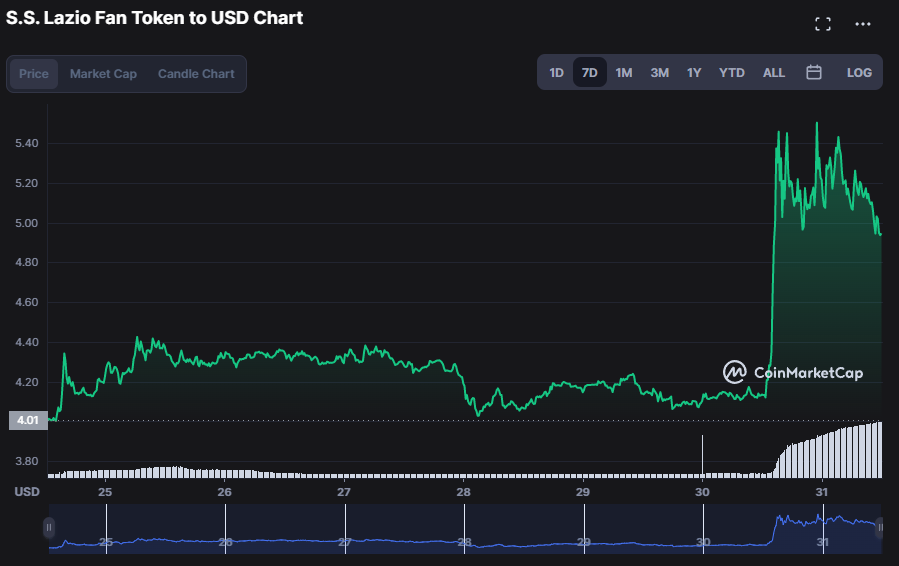Switch to the Price tab

pyautogui.click(x=34, y=74)
